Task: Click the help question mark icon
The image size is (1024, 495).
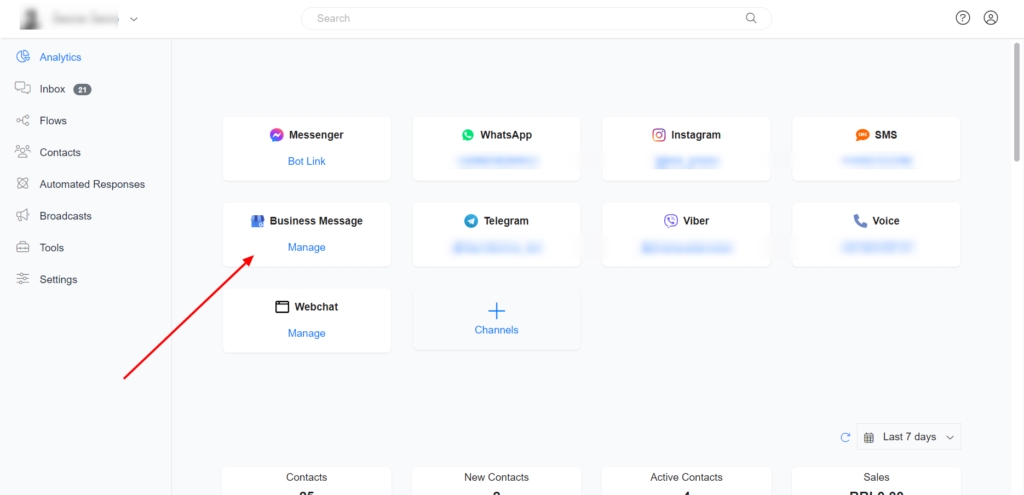Action: coord(962,18)
